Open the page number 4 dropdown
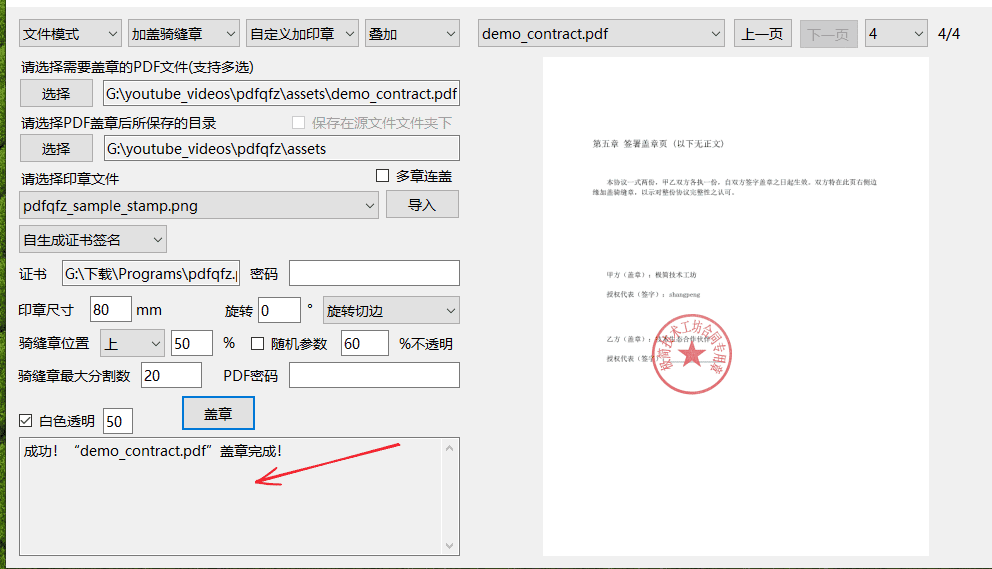The height and width of the screenshot is (569, 992). 896,34
